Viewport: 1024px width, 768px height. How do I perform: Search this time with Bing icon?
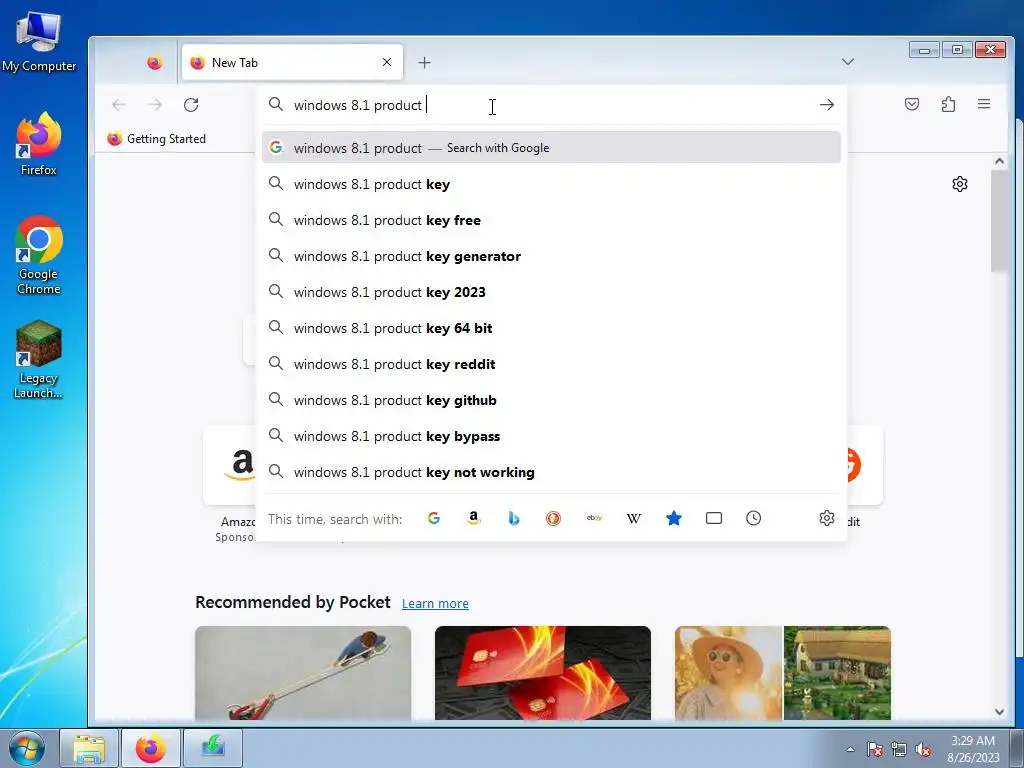(x=514, y=519)
